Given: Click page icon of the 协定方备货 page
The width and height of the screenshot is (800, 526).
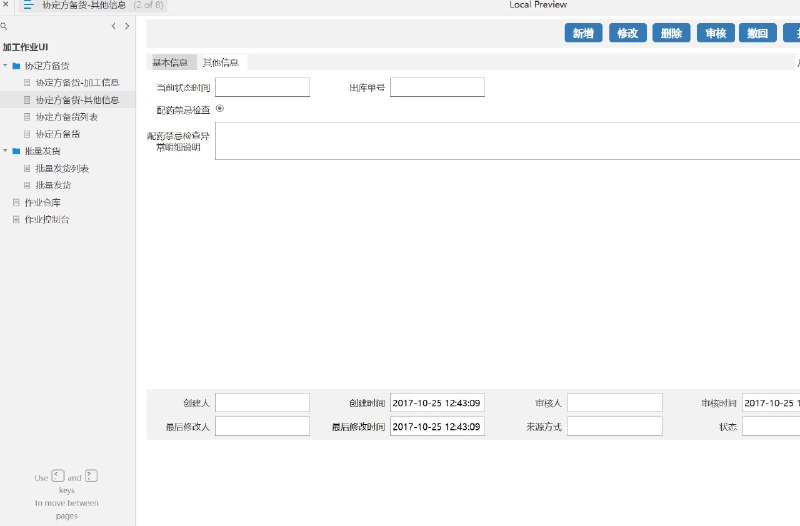Looking at the screenshot, I should 27,134.
